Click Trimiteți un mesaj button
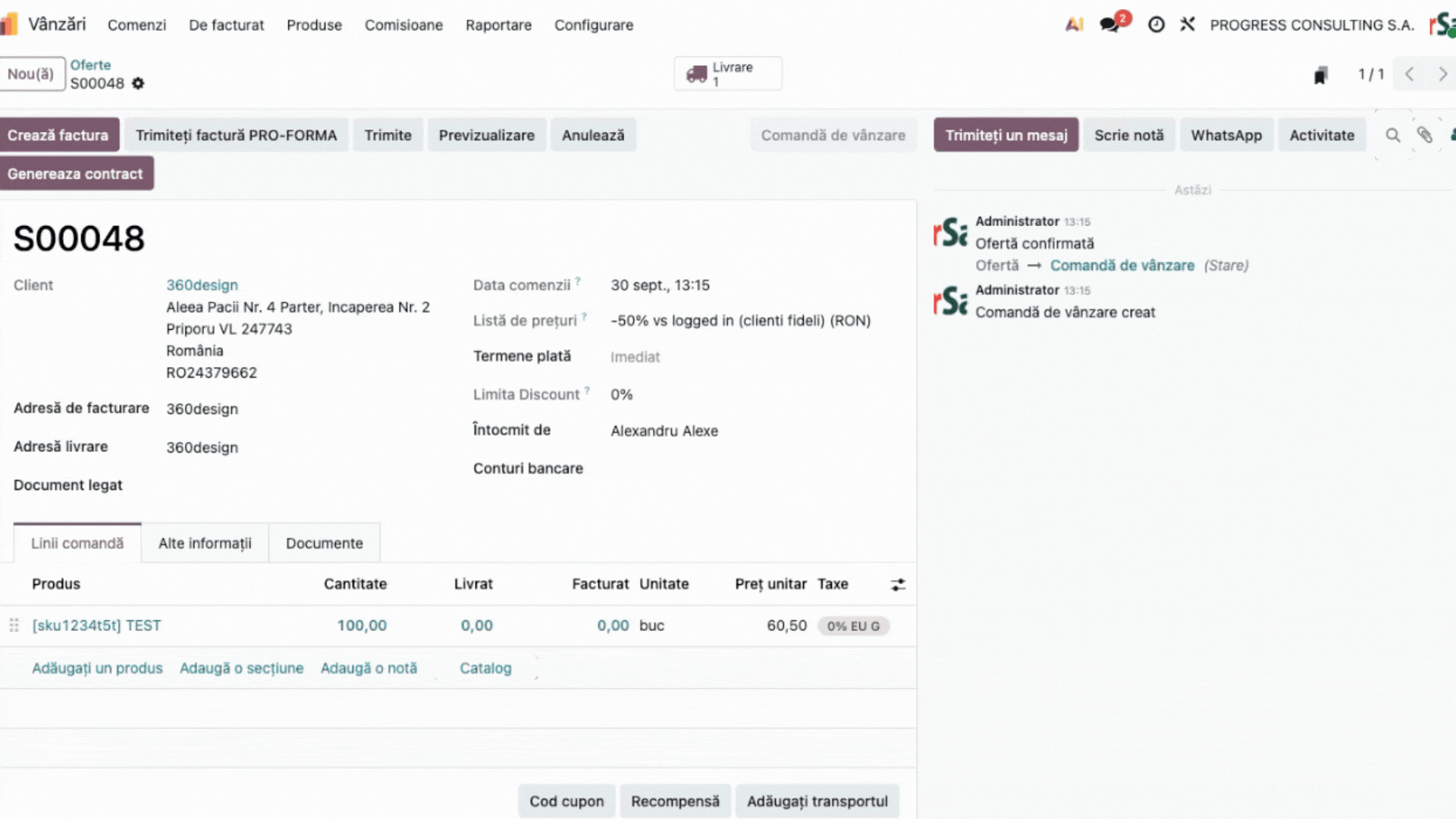 [1006, 135]
